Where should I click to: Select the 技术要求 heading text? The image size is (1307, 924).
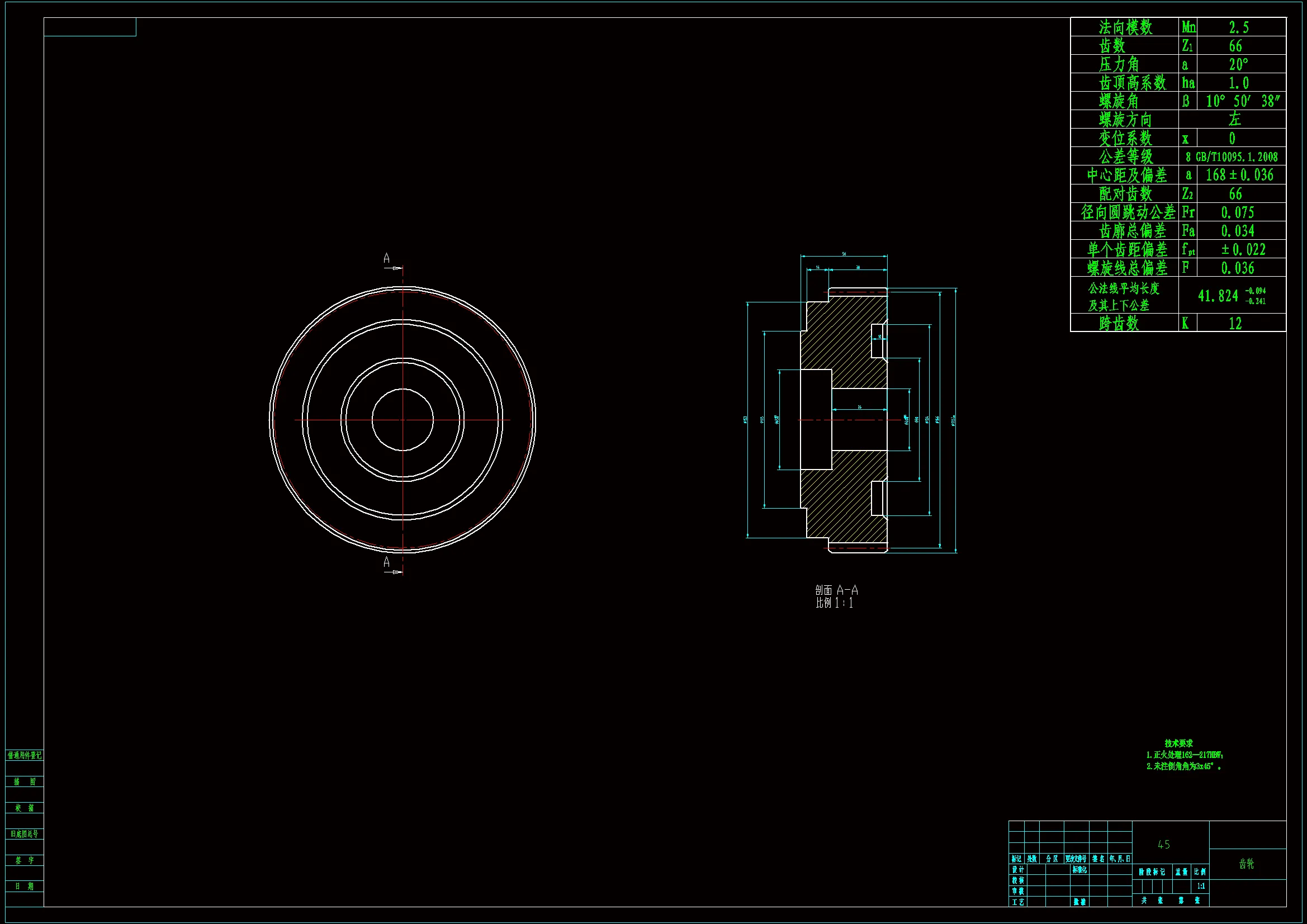pyautogui.click(x=1178, y=743)
